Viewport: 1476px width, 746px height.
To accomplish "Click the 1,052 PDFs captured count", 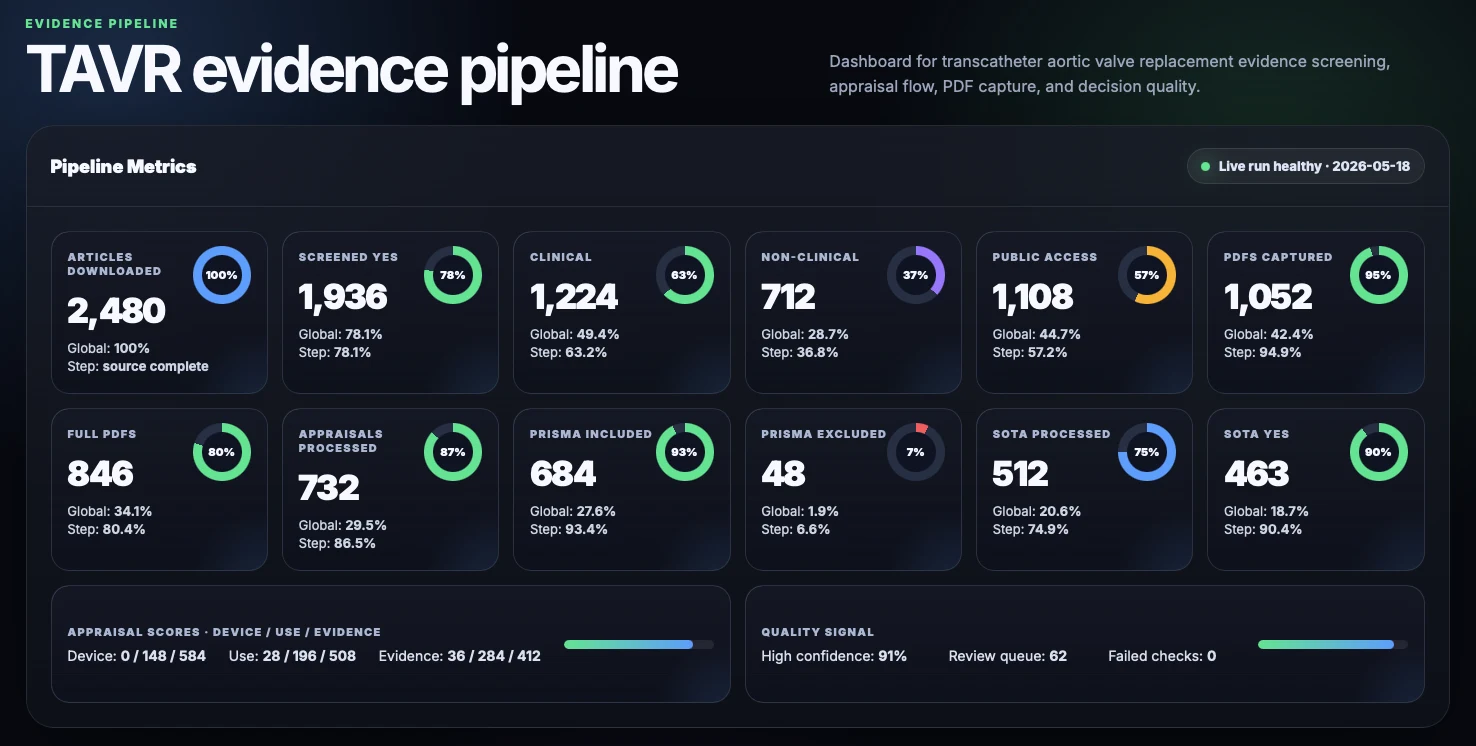I will (x=1268, y=297).
